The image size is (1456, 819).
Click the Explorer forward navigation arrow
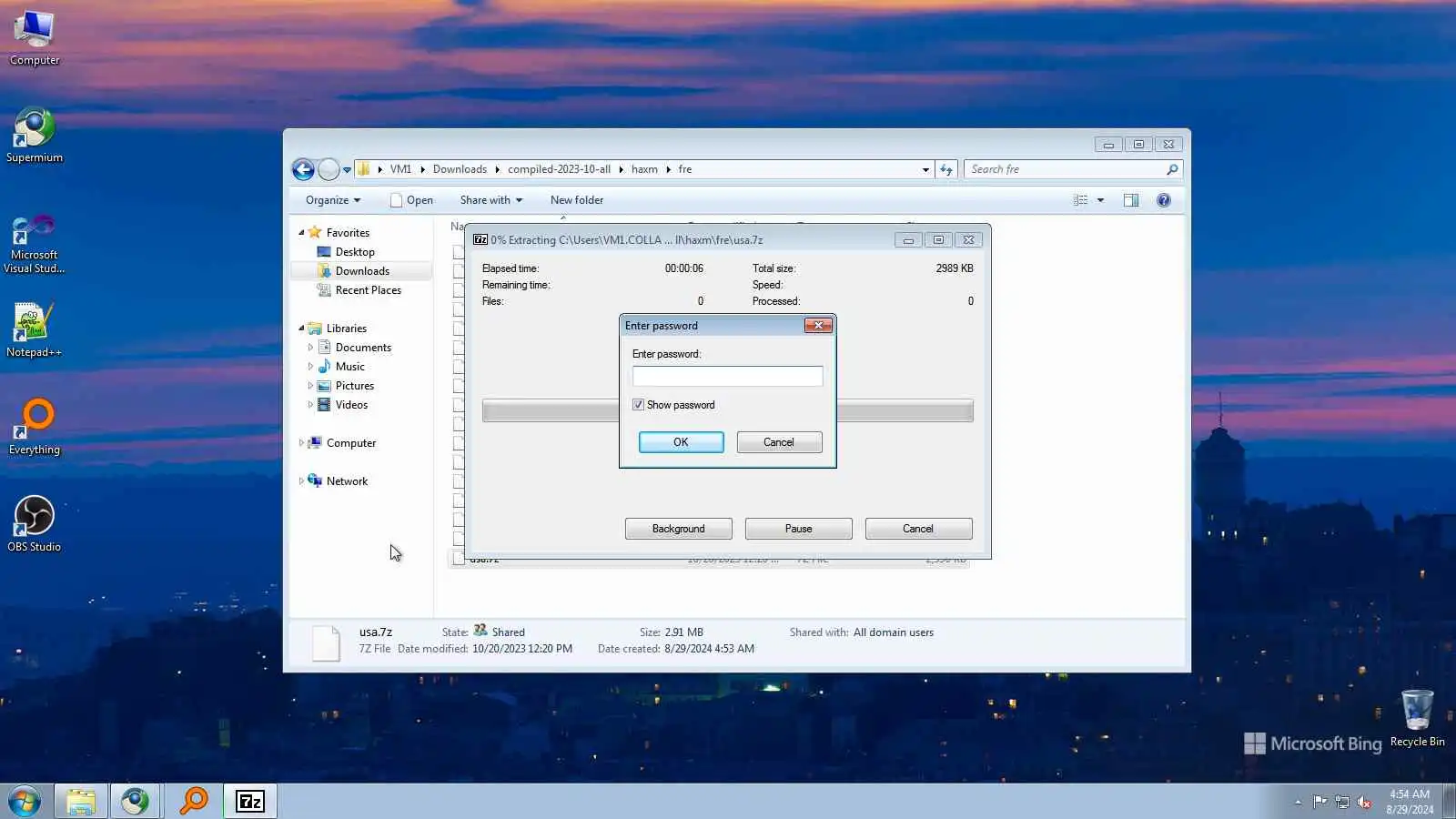point(329,169)
